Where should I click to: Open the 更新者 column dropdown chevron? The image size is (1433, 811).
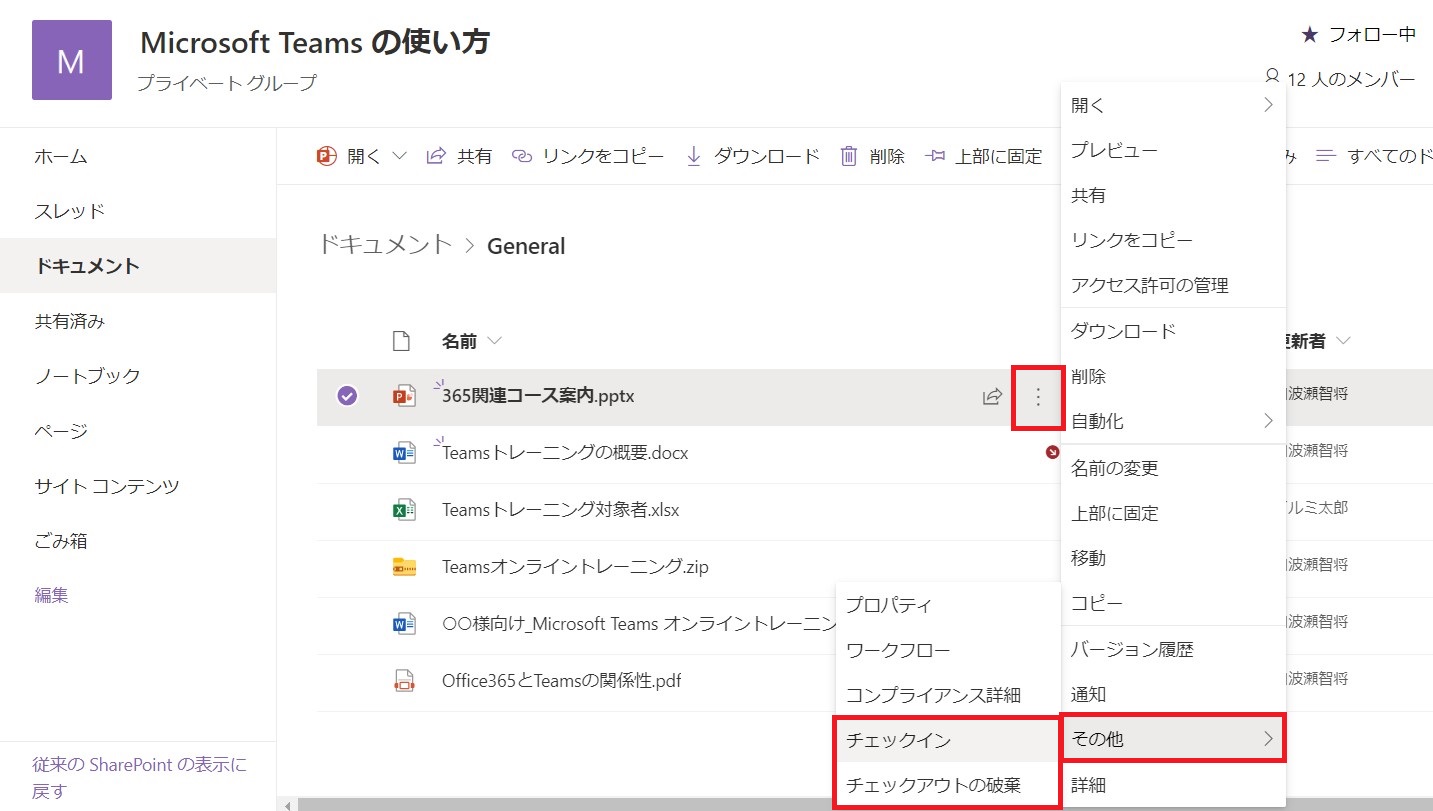[1343, 341]
